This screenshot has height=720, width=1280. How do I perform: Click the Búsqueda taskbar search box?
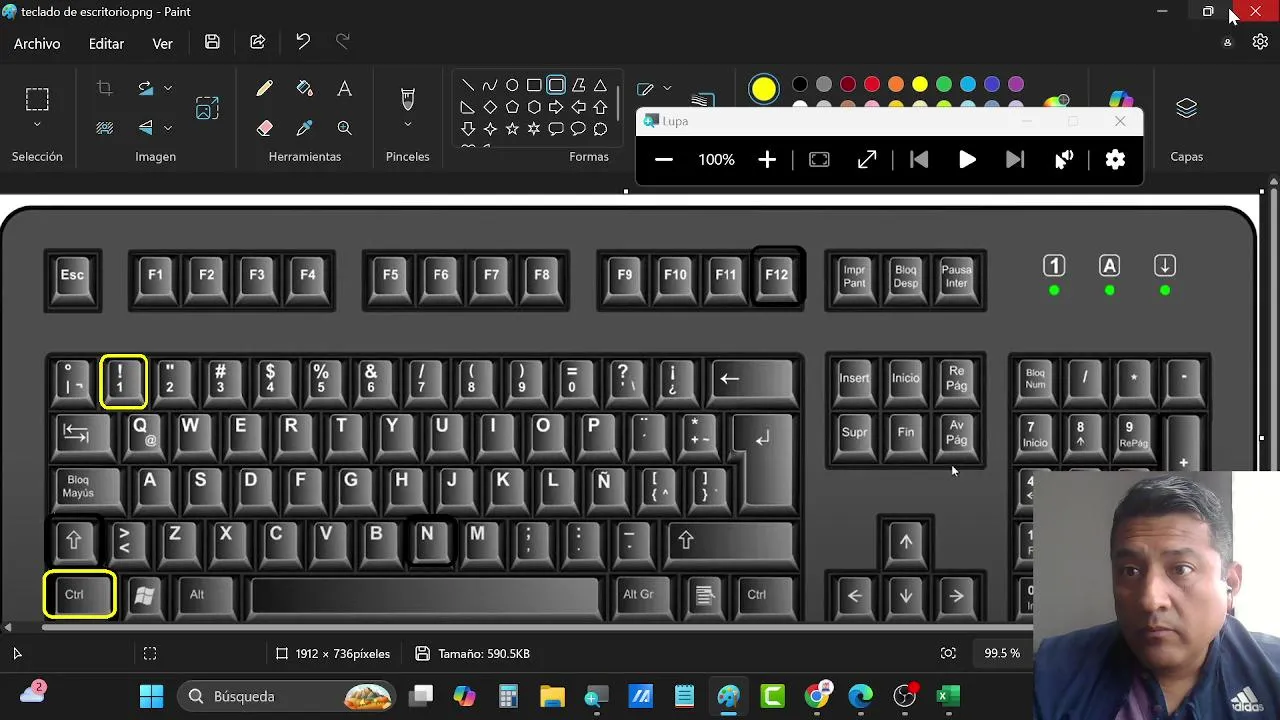pyautogui.click(x=288, y=696)
